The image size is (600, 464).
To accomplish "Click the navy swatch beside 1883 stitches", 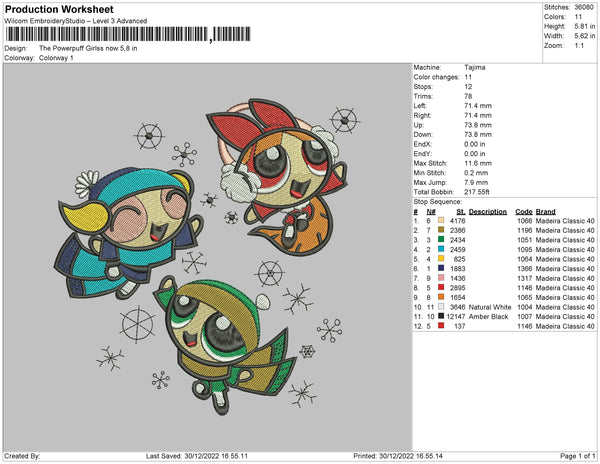I will pos(441,268).
